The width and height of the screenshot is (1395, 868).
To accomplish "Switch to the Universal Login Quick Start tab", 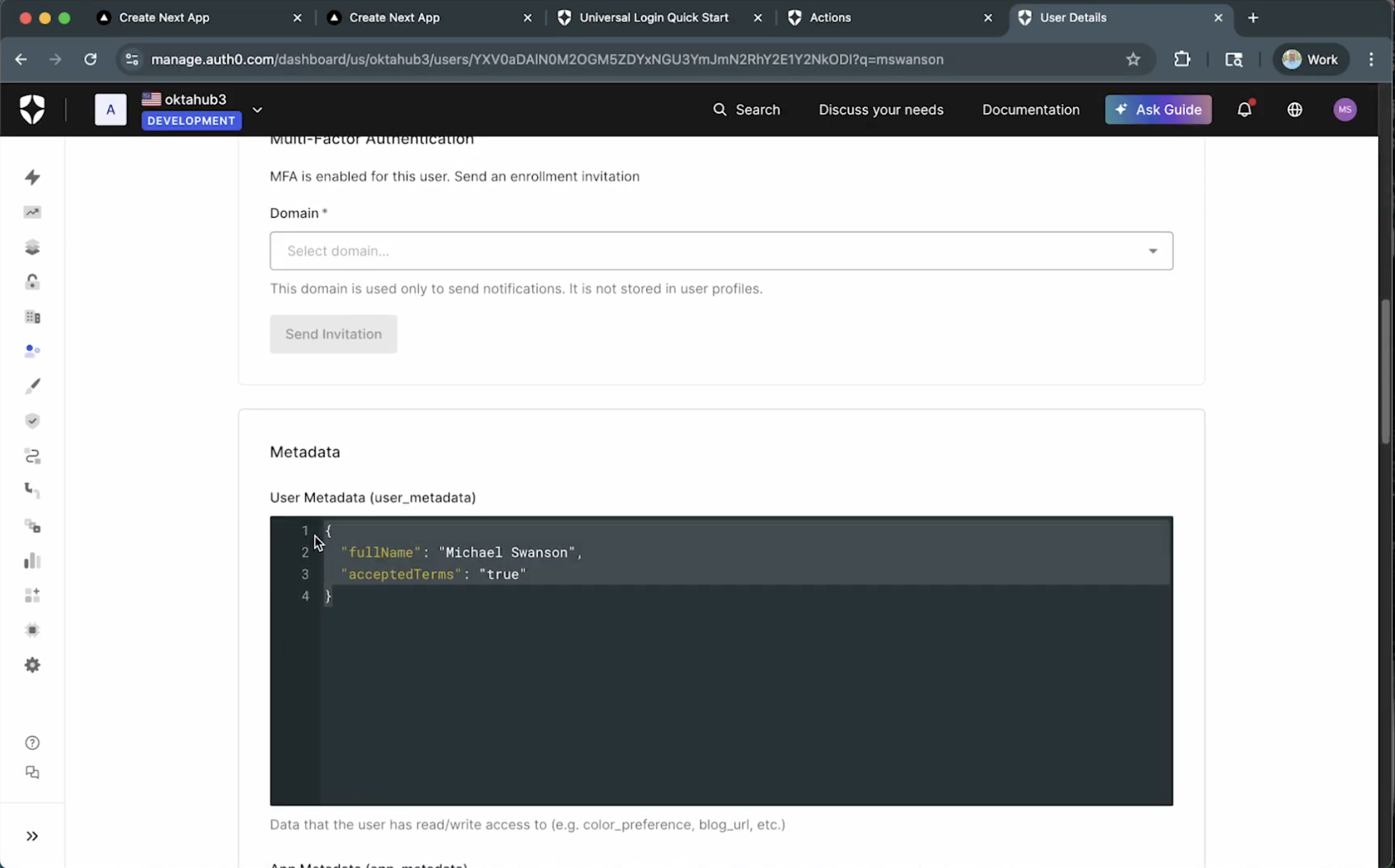I will (655, 17).
